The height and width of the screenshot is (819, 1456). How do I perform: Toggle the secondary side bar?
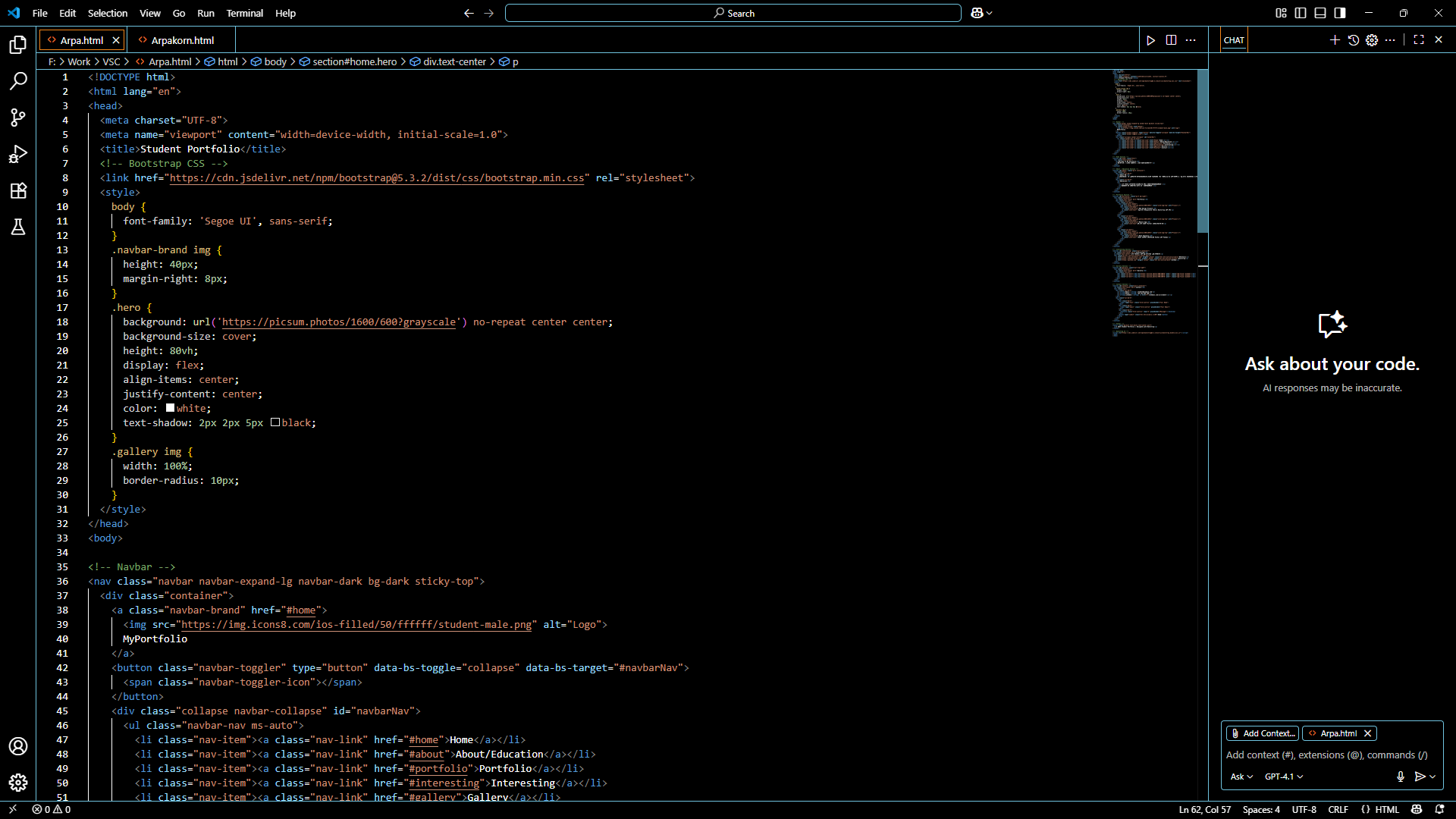tap(1340, 13)
